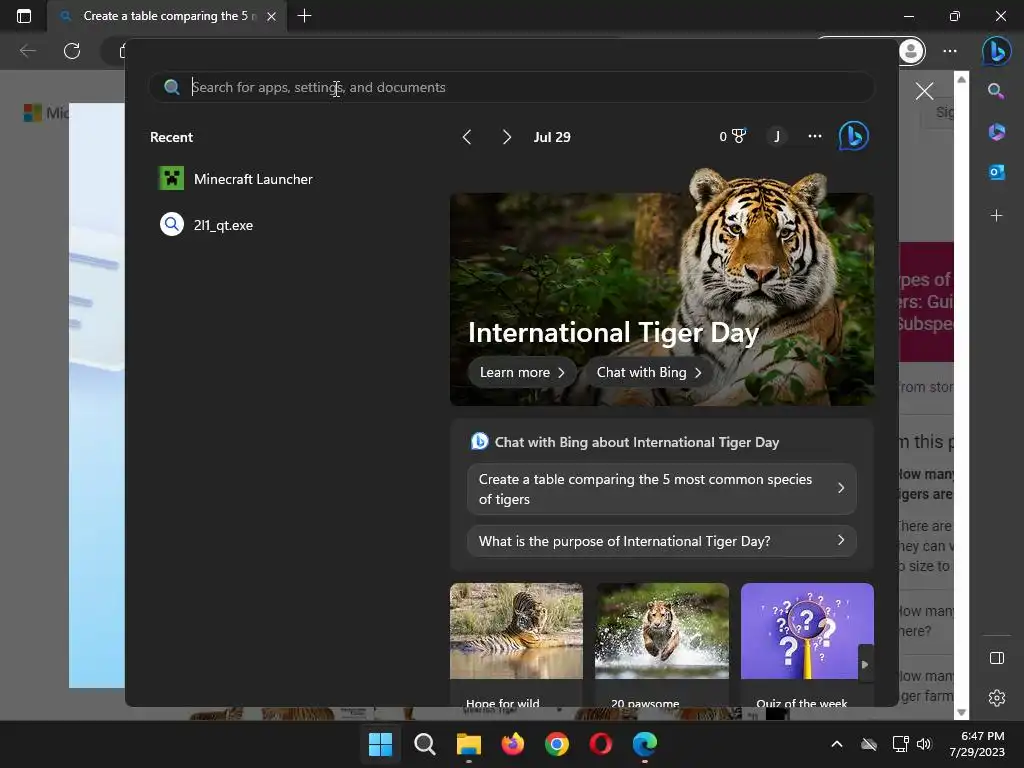This screenshot has width=1024, height=768.
Task: Go to next day in search highlights
Action: coord(507,137)
